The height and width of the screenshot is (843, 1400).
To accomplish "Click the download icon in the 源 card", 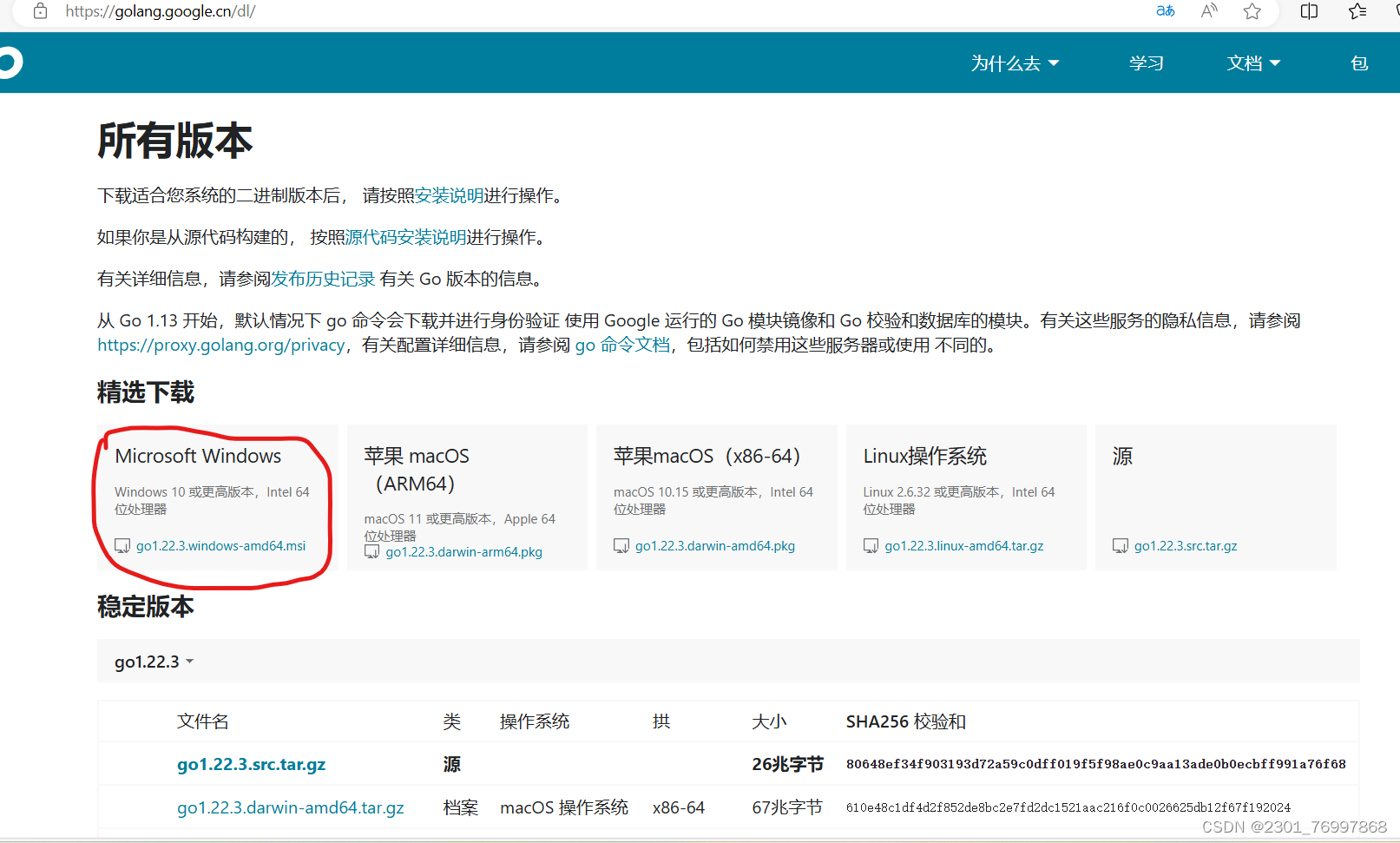I will (x=1120, y=545).
